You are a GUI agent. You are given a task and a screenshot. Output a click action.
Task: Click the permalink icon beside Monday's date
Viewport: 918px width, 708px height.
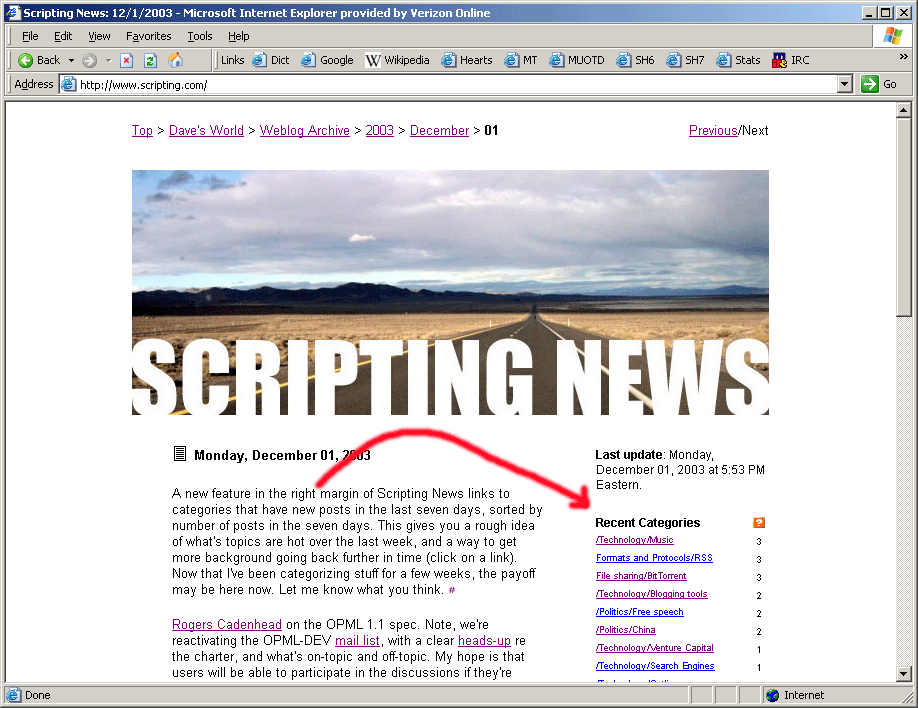pyautogui.click(x=180, y=454)
